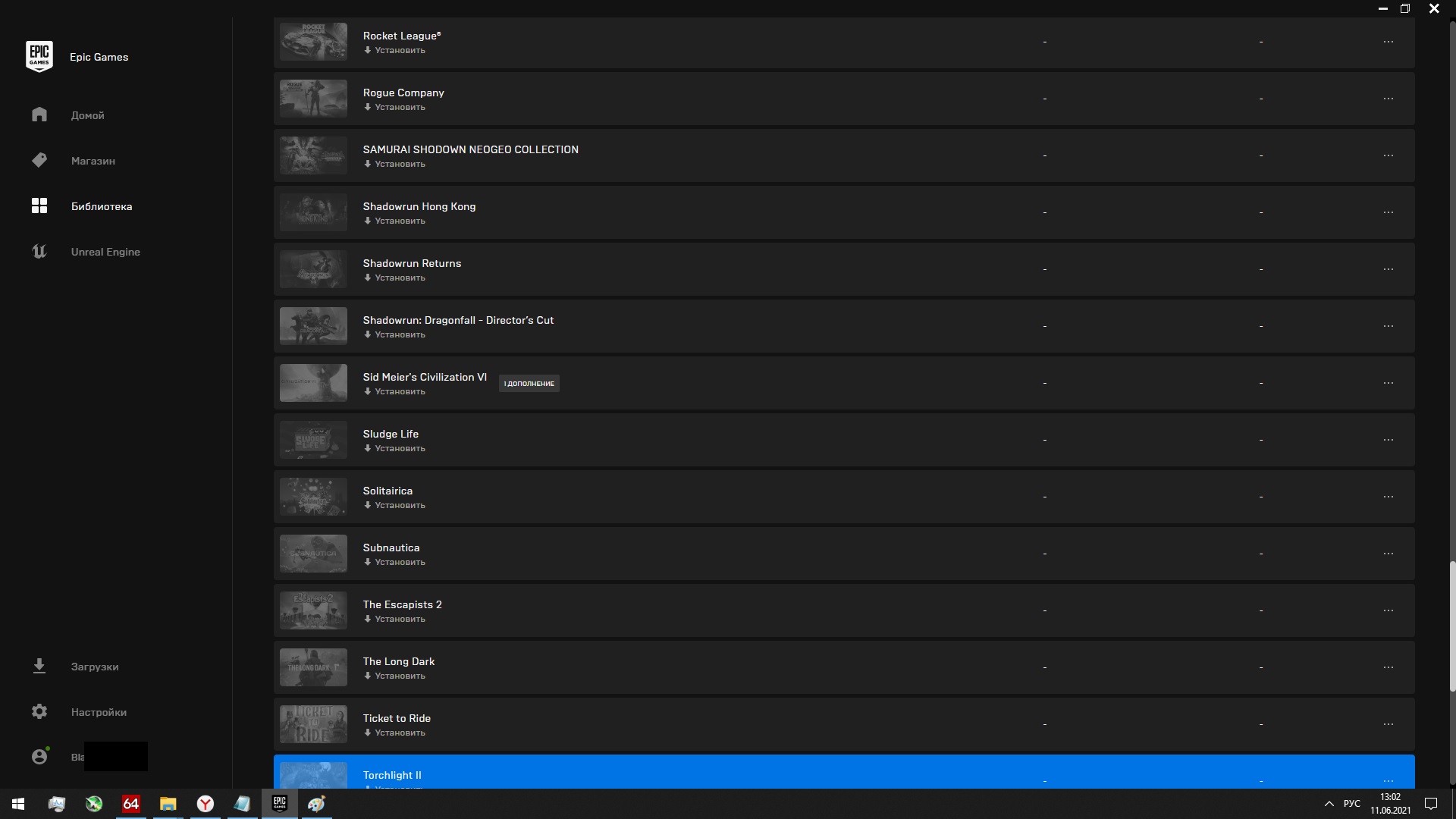This screenshot has width=1456, height=819.
Task: Click Установить under Solitairica
Action: [394, 506]
